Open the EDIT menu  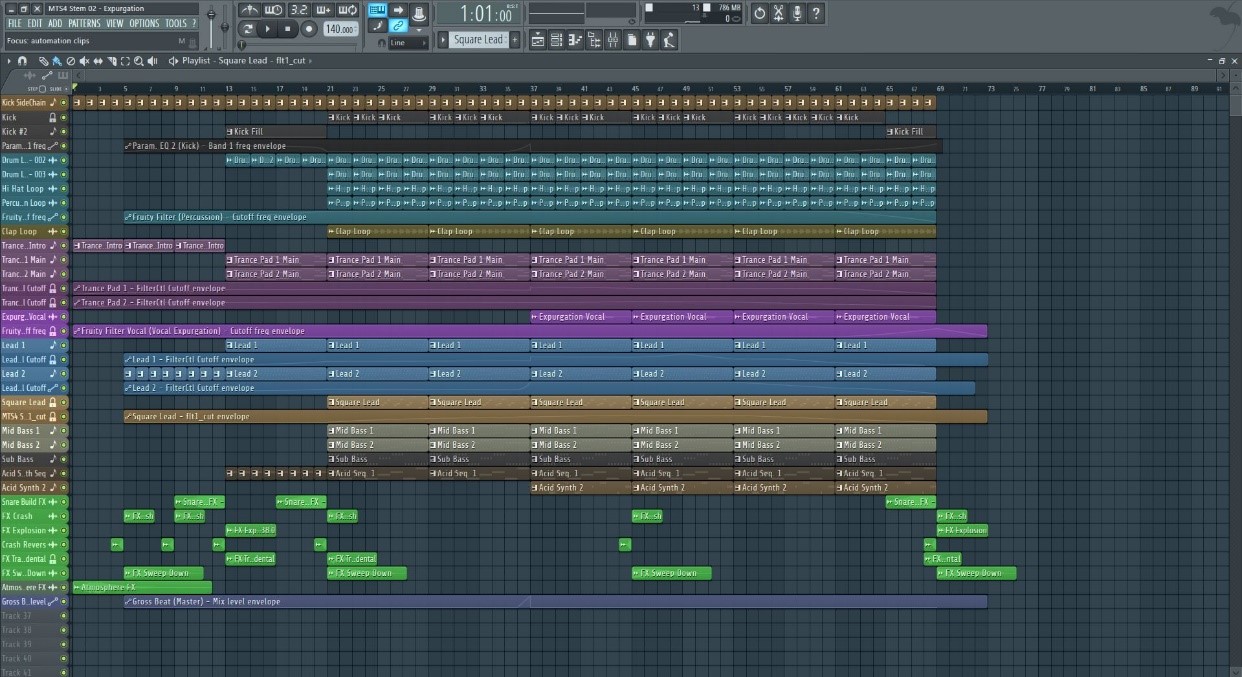pyautogui.click(x=35, y=23)
